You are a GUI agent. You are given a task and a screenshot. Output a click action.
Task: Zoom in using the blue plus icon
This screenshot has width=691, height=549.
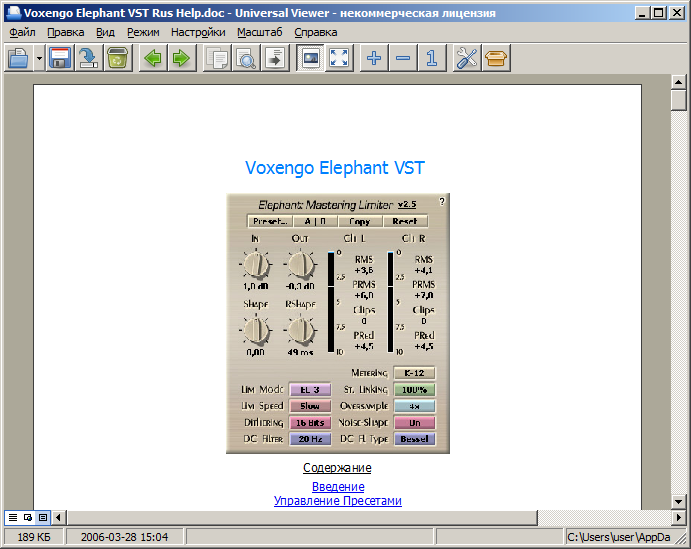click(374, 58)
